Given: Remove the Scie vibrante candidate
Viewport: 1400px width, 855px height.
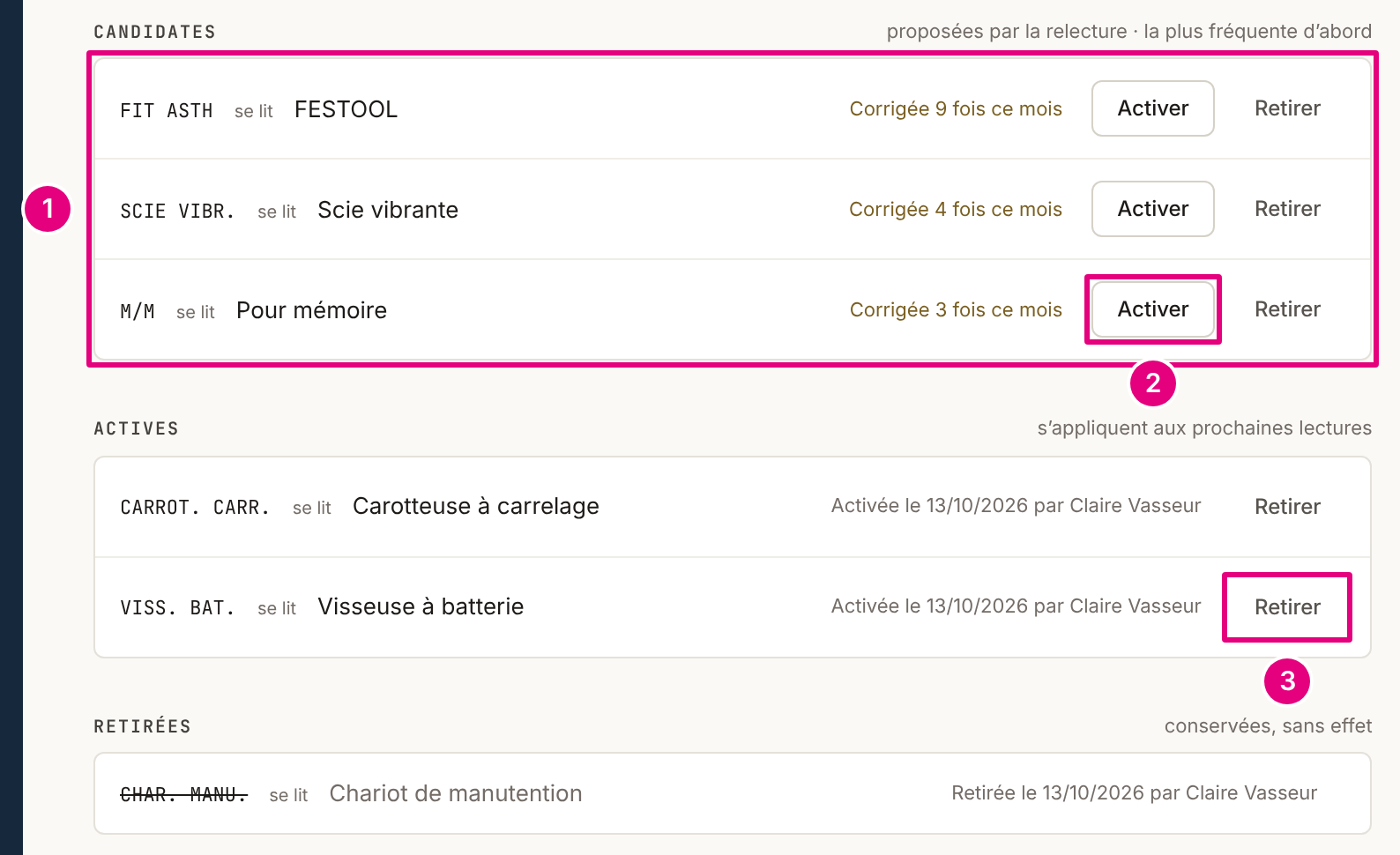Looking at the screenshot, I should pyautogui.click(x=1287, y=209).
